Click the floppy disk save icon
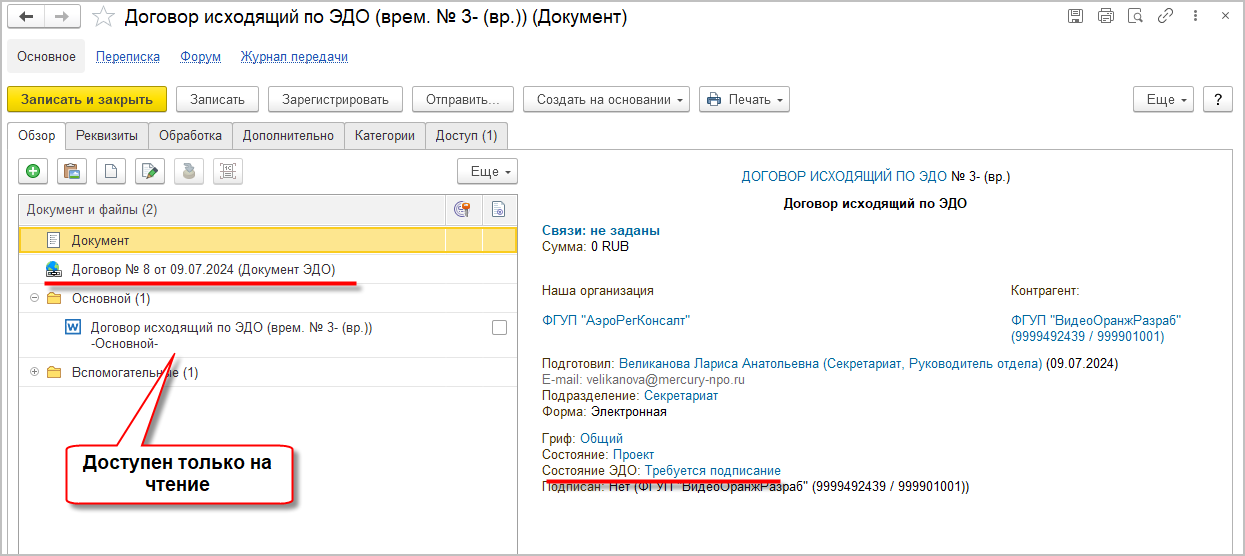 point(1075,16)
